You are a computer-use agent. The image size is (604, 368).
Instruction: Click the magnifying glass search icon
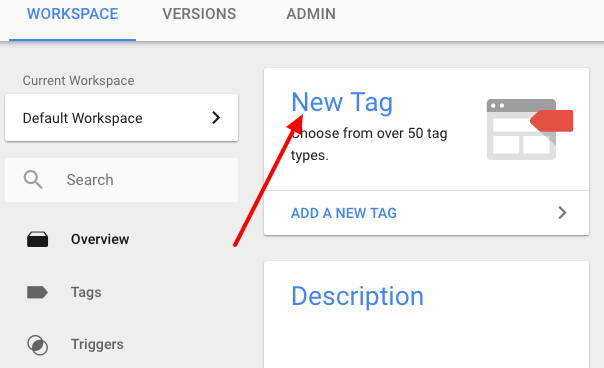(x=33, y=180)
